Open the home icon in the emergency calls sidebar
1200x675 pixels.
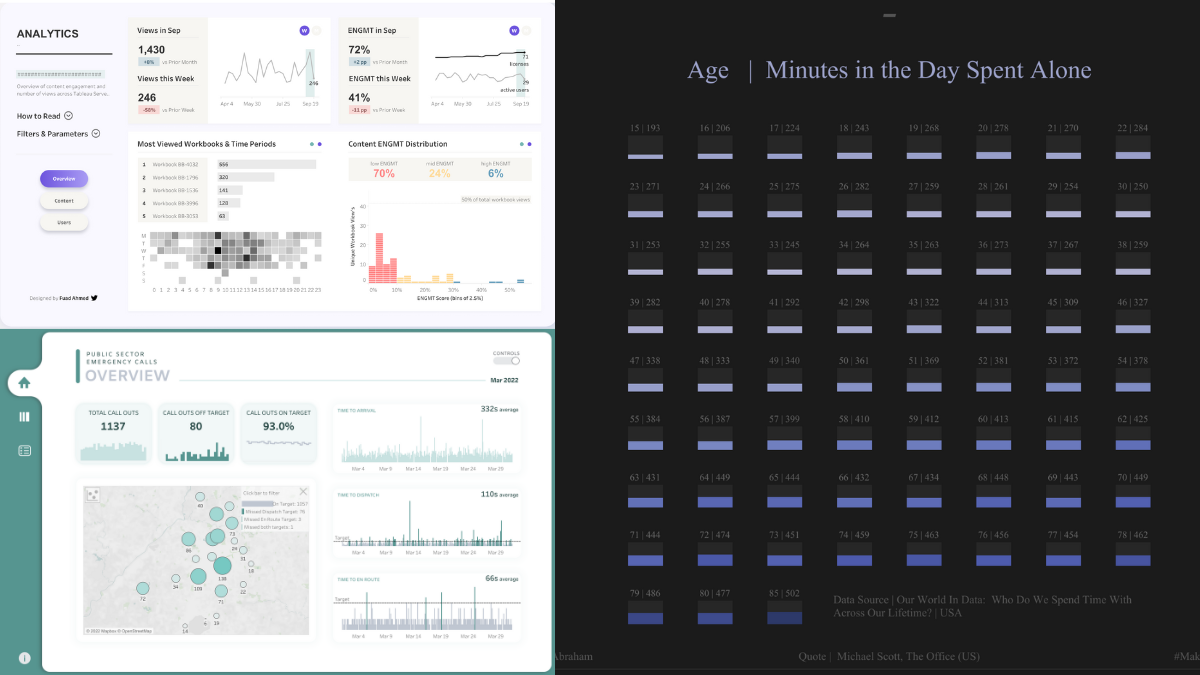point(24,382)
